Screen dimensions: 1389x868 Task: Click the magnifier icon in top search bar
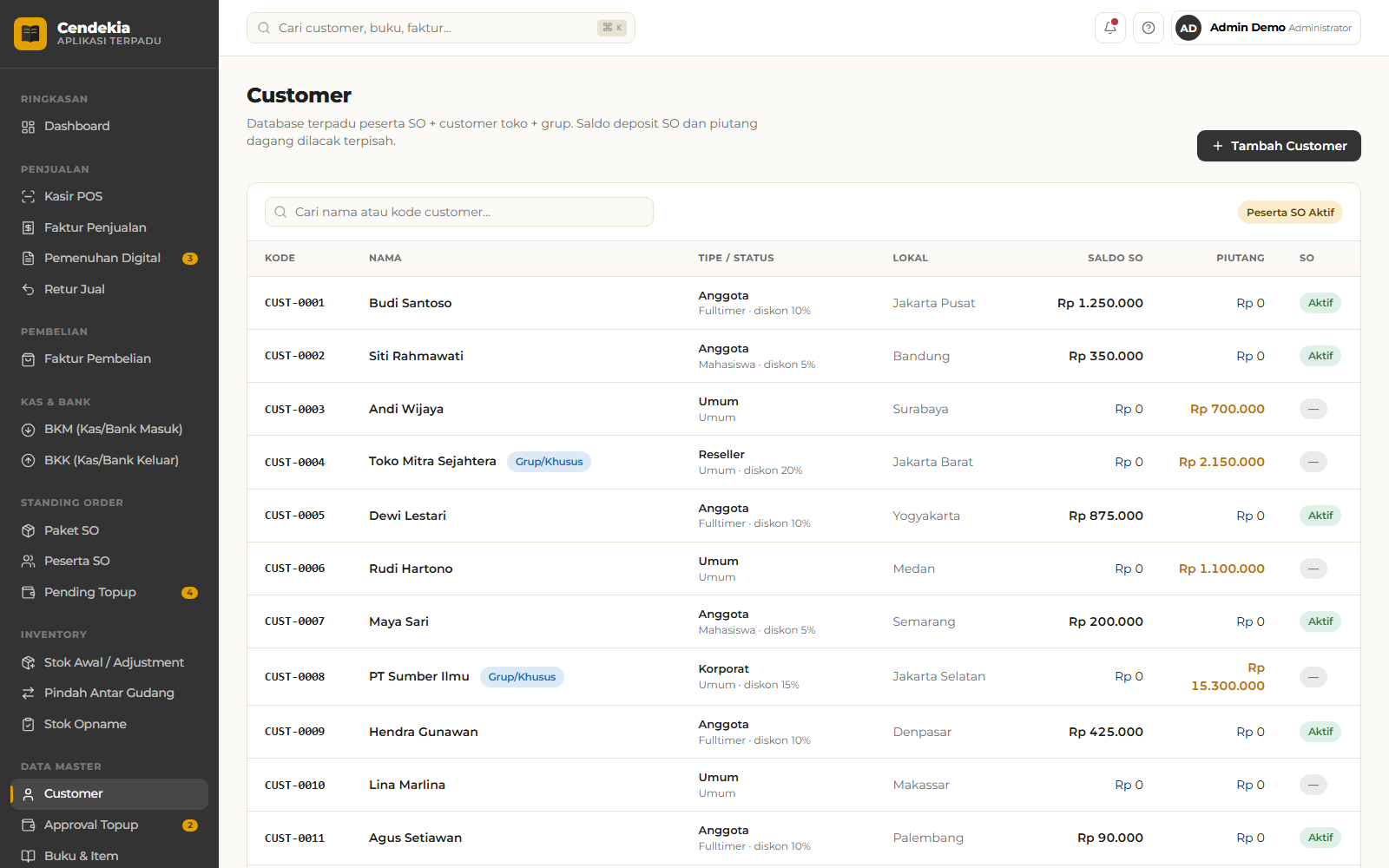coord(264,28)
